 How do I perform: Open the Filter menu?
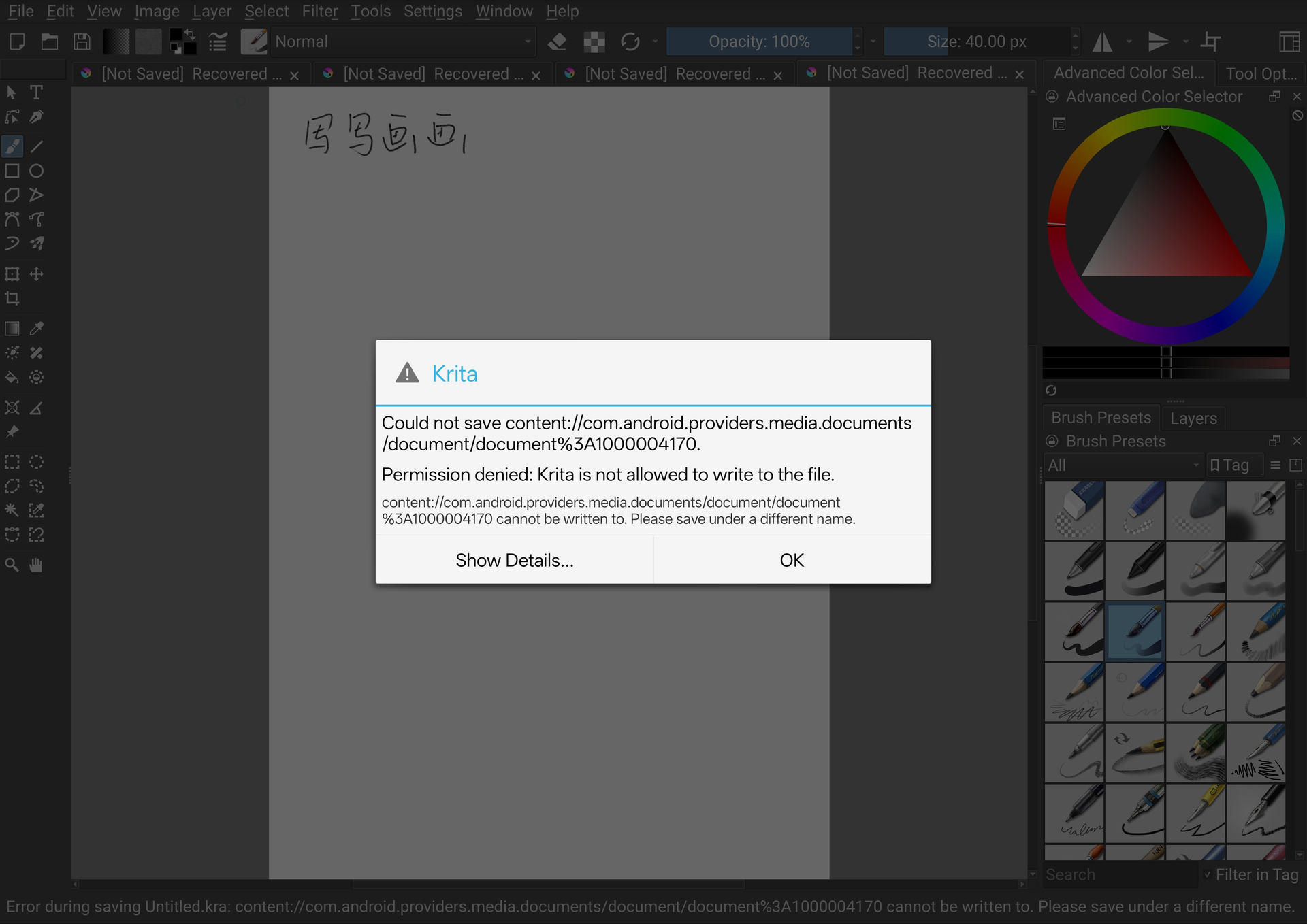click(319, 11)
